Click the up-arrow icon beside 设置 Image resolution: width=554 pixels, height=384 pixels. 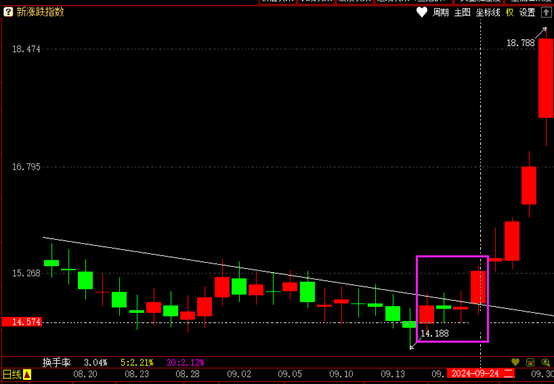[x=546, y=13]
